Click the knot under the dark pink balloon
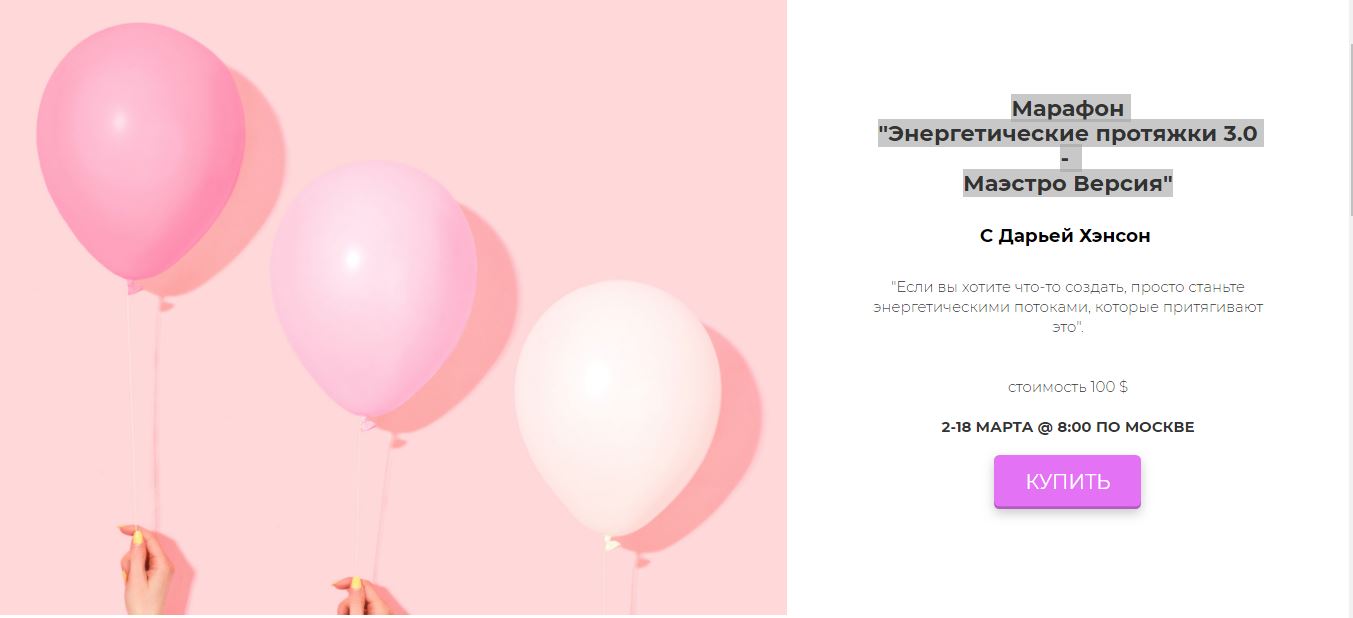This screenshot has height=618, width=1353. click(134, 288)
